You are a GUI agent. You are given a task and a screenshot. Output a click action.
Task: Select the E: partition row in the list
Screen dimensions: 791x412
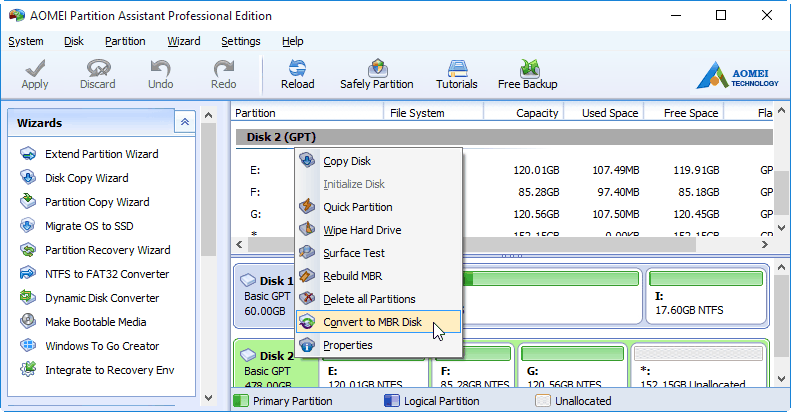coord(504,170)
